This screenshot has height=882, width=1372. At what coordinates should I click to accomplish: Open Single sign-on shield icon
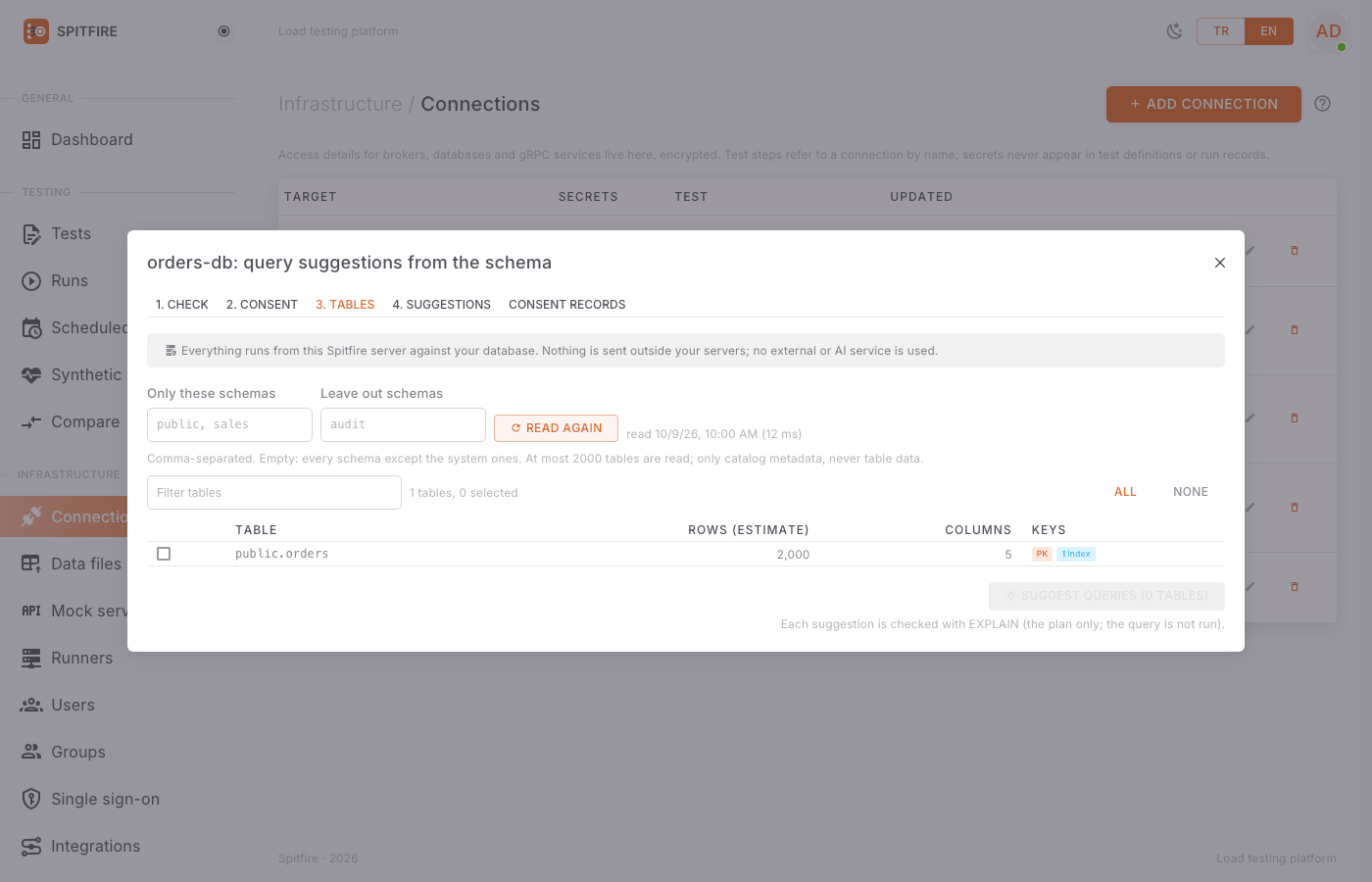pyautogui.click(x=31, y=800)
